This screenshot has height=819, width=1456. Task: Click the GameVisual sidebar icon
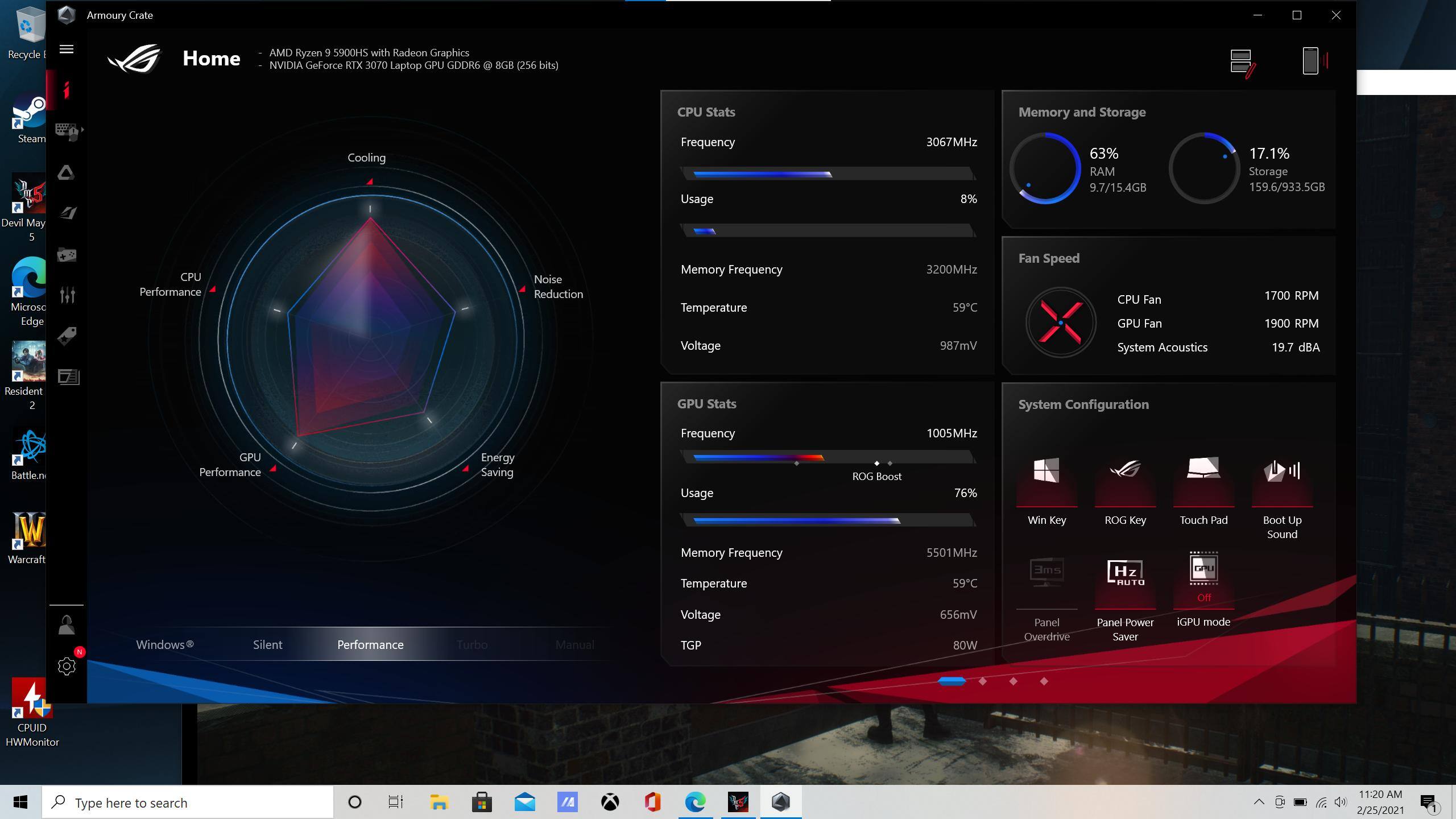coord(68,213)
